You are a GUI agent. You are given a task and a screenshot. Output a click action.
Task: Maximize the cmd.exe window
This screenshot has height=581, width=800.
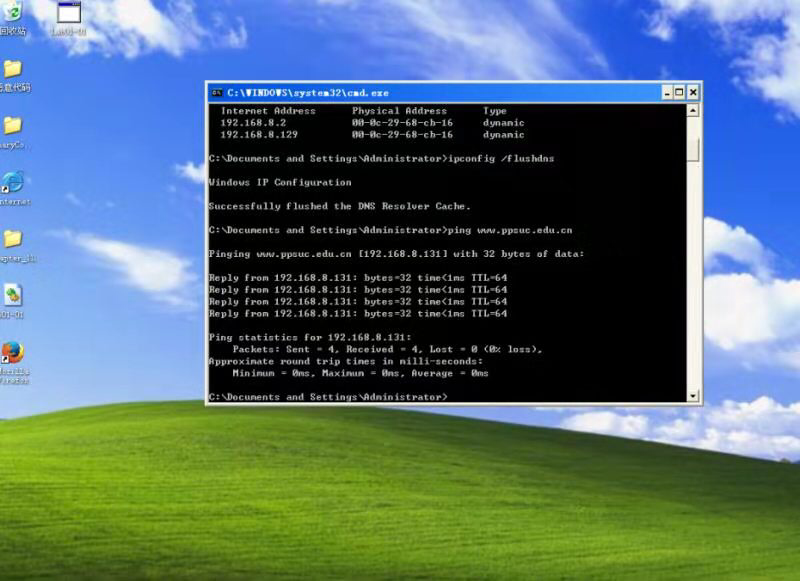tap(679, 92)
